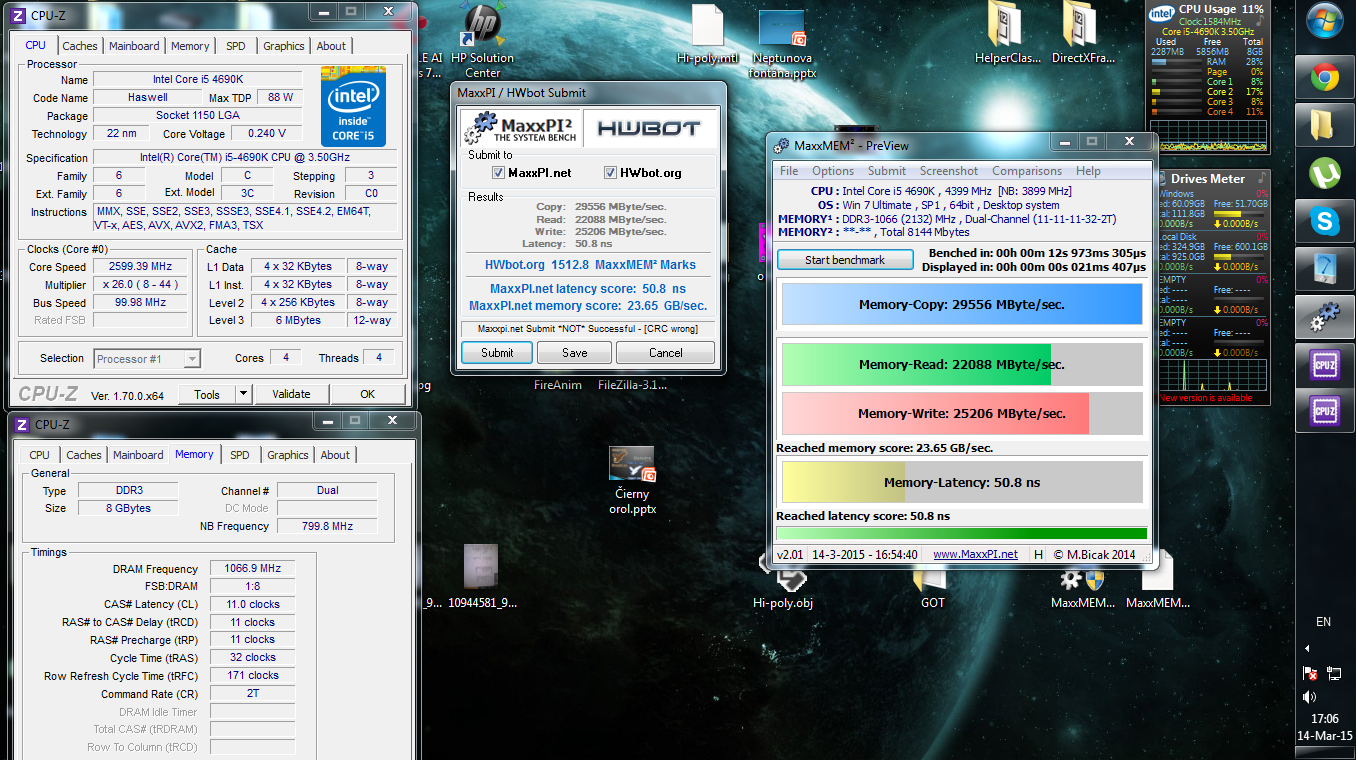Open Skype from the taskbar
The height and width of the screenshot is (761, 1358).
point(1325,221)
